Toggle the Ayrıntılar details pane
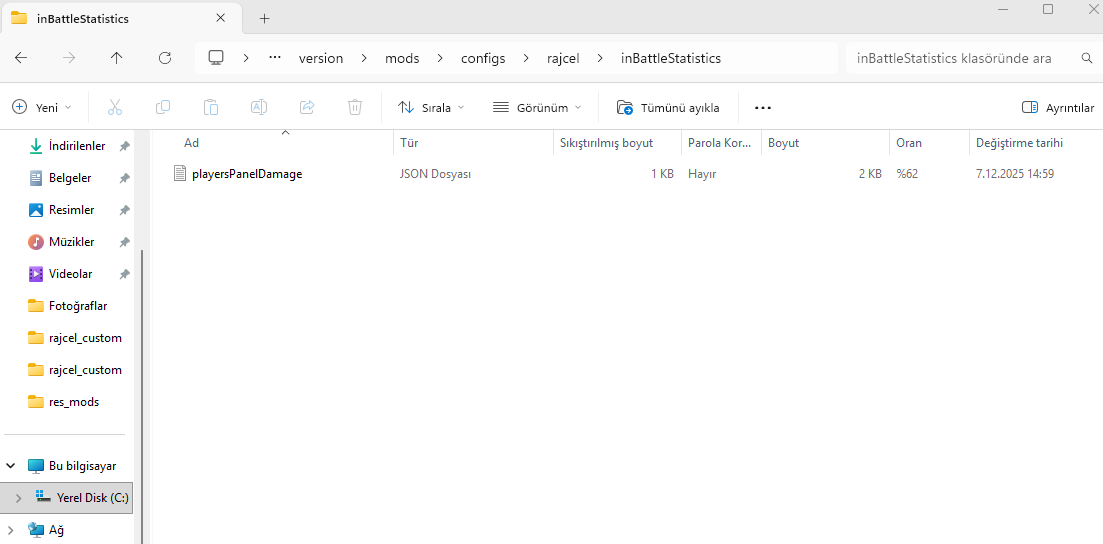 pyautogui.click(x=1057, y=107)
